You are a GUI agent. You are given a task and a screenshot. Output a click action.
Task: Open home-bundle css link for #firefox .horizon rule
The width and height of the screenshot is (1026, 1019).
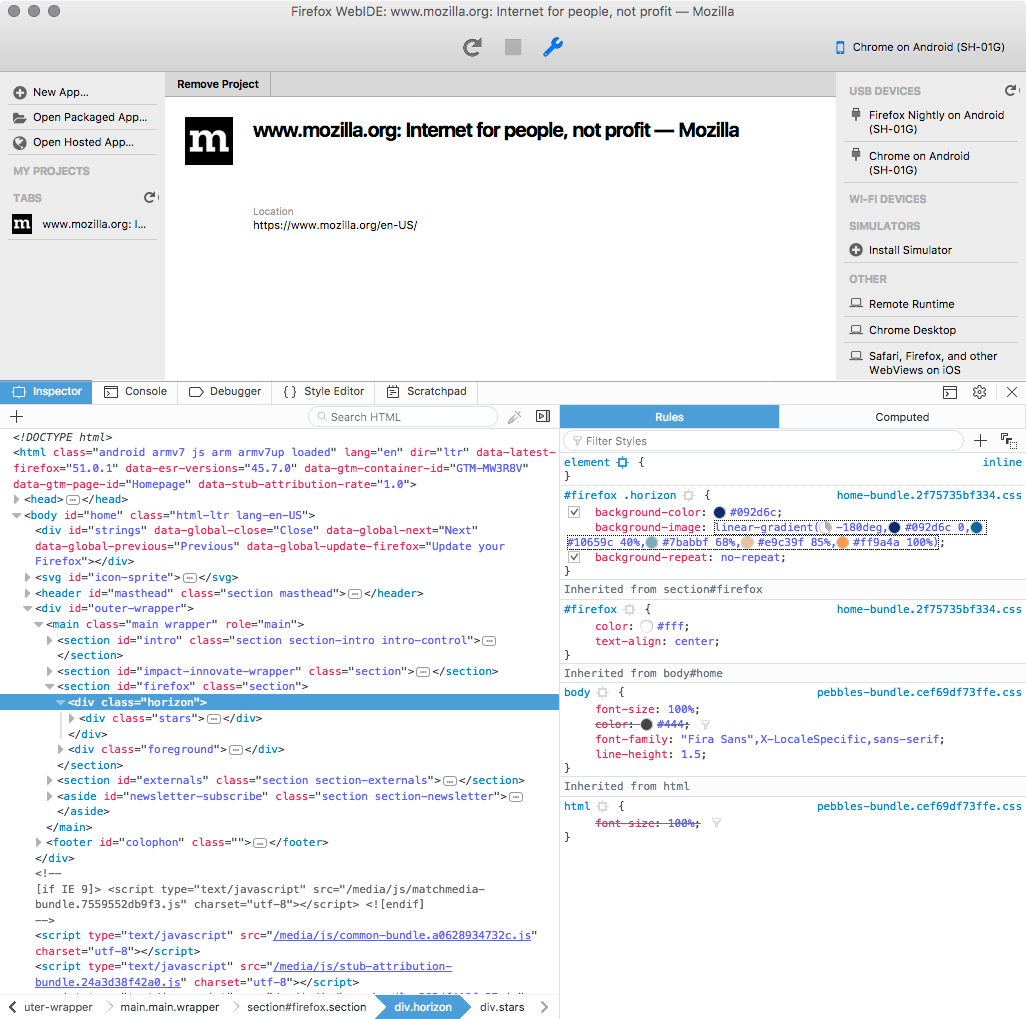click(929, 495)
